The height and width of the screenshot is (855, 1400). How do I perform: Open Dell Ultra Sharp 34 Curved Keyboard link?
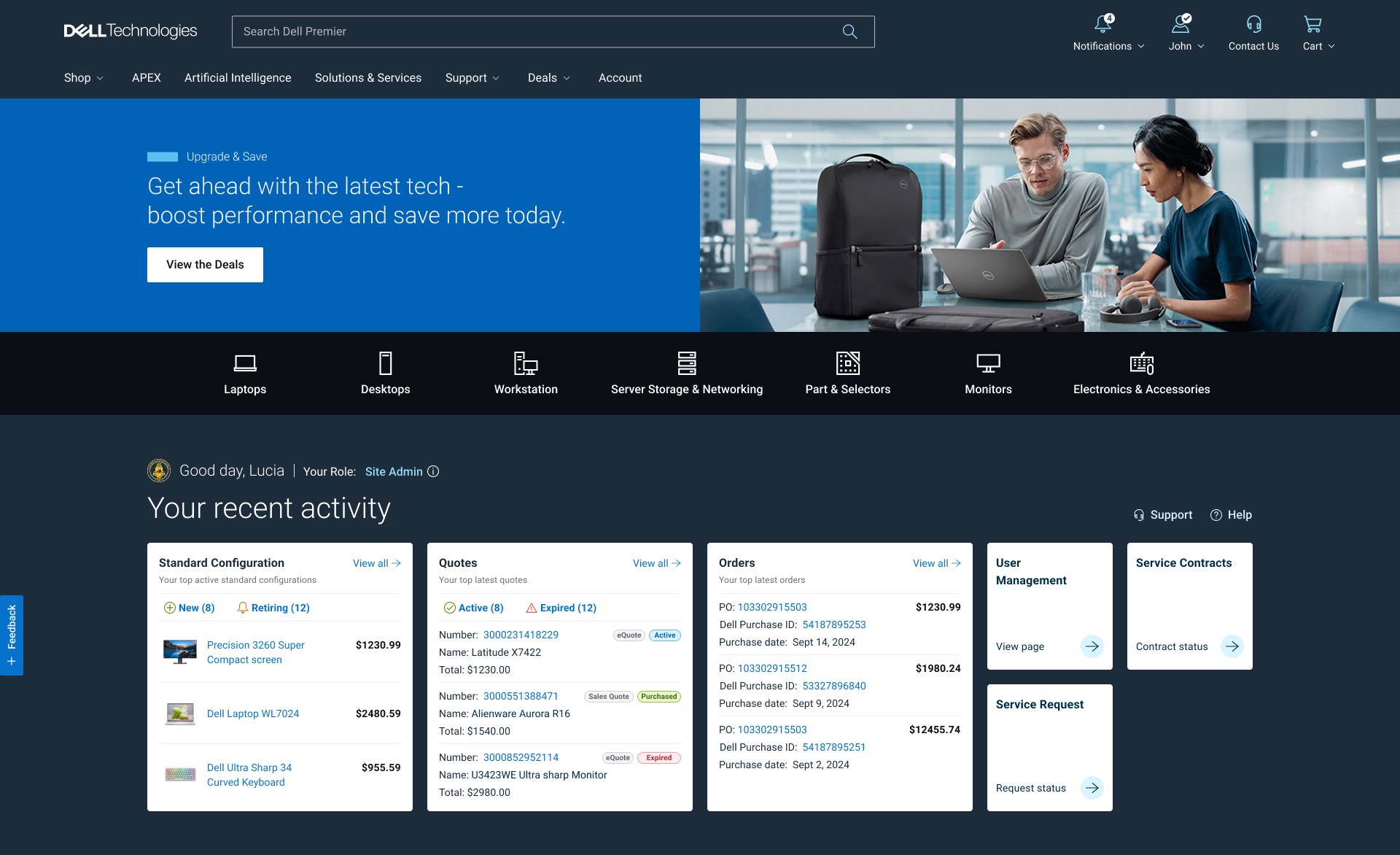pyautogui.click(x=249, y=775)
